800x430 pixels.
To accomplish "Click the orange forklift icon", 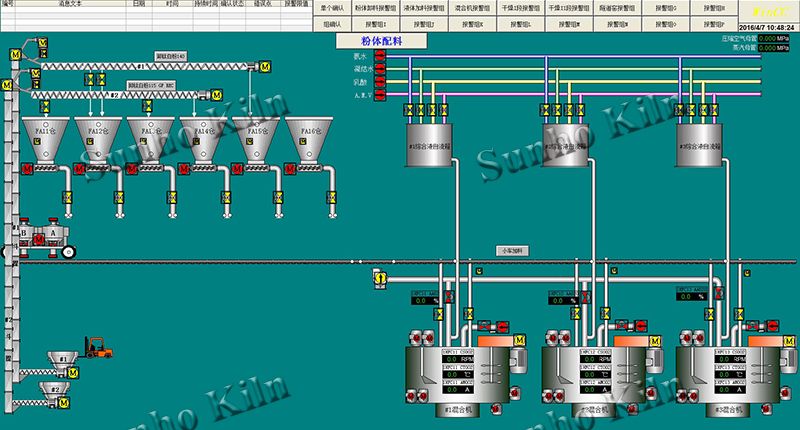I will coord(97,347).
